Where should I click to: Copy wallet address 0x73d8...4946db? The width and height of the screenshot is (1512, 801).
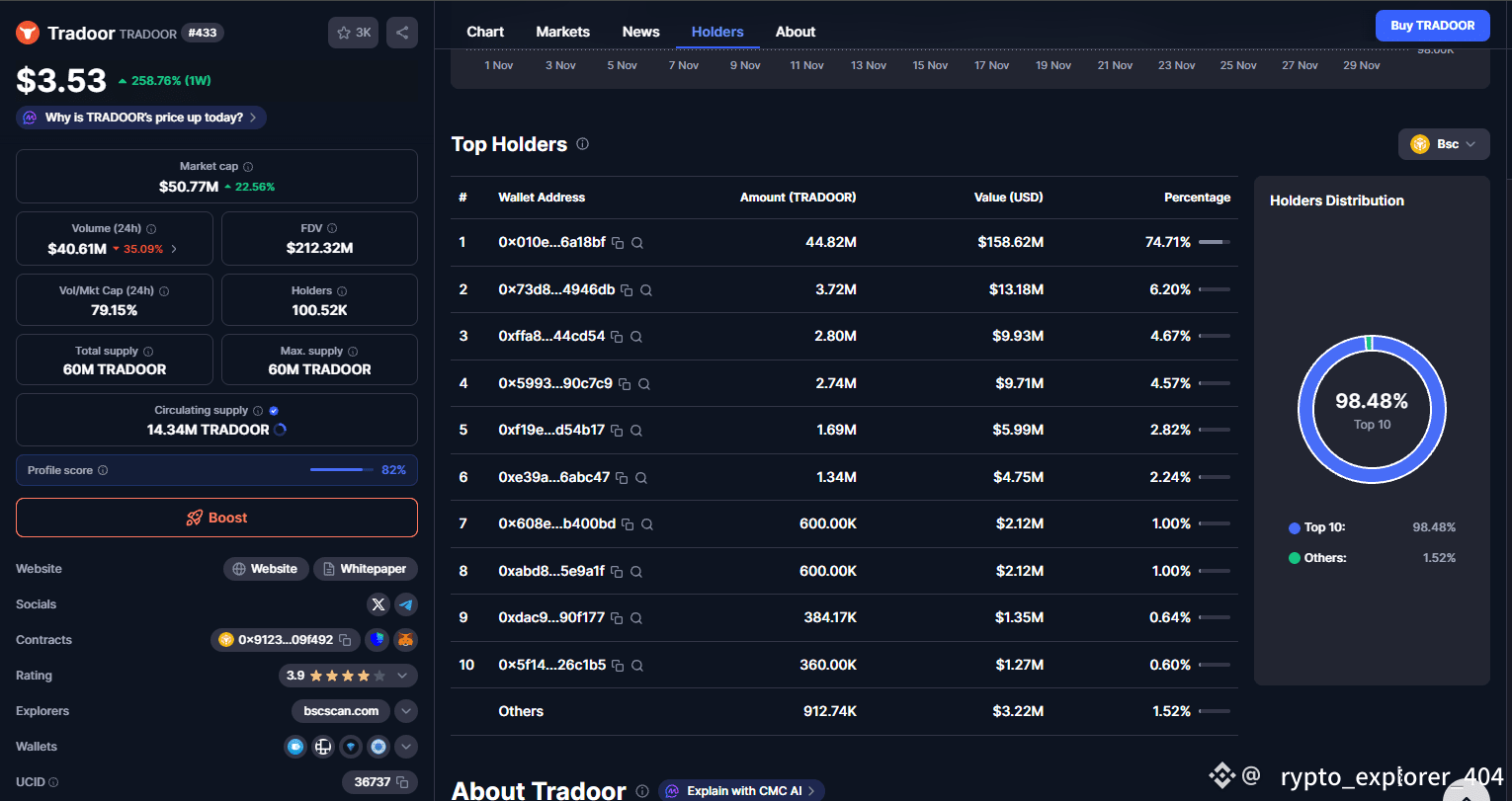(x=627, y=290)
